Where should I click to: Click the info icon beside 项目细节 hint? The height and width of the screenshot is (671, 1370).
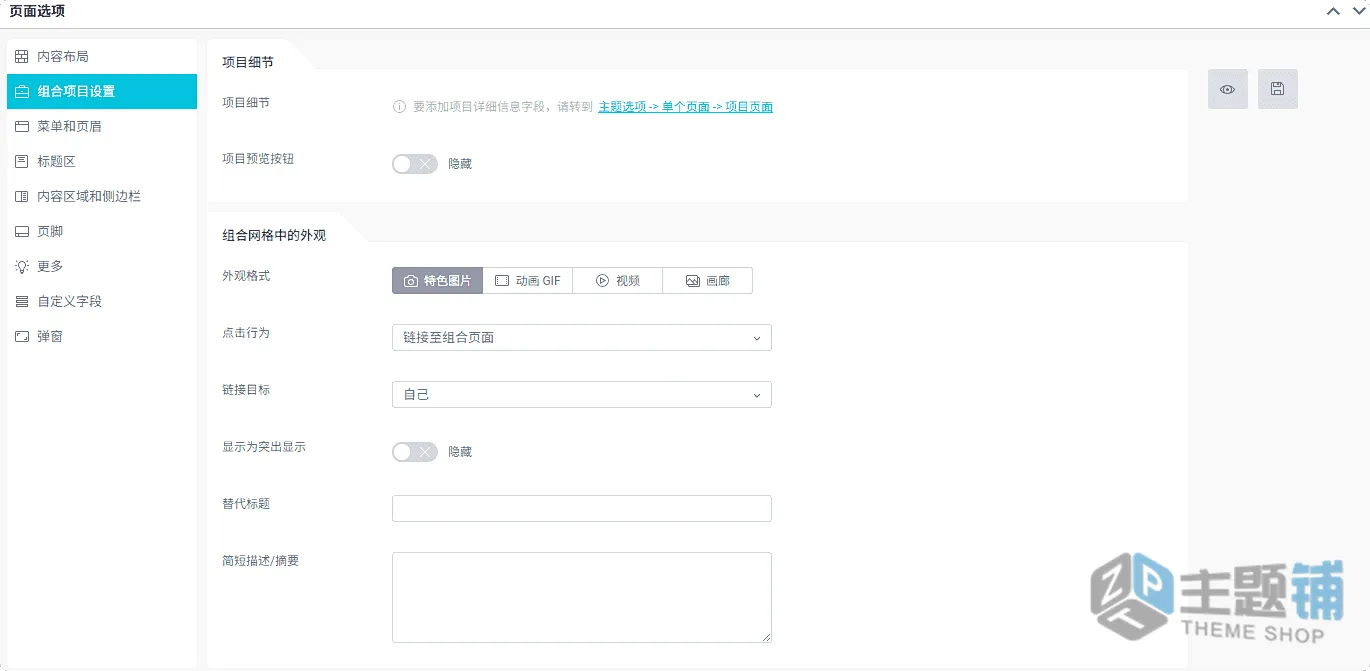click(399, 107)
